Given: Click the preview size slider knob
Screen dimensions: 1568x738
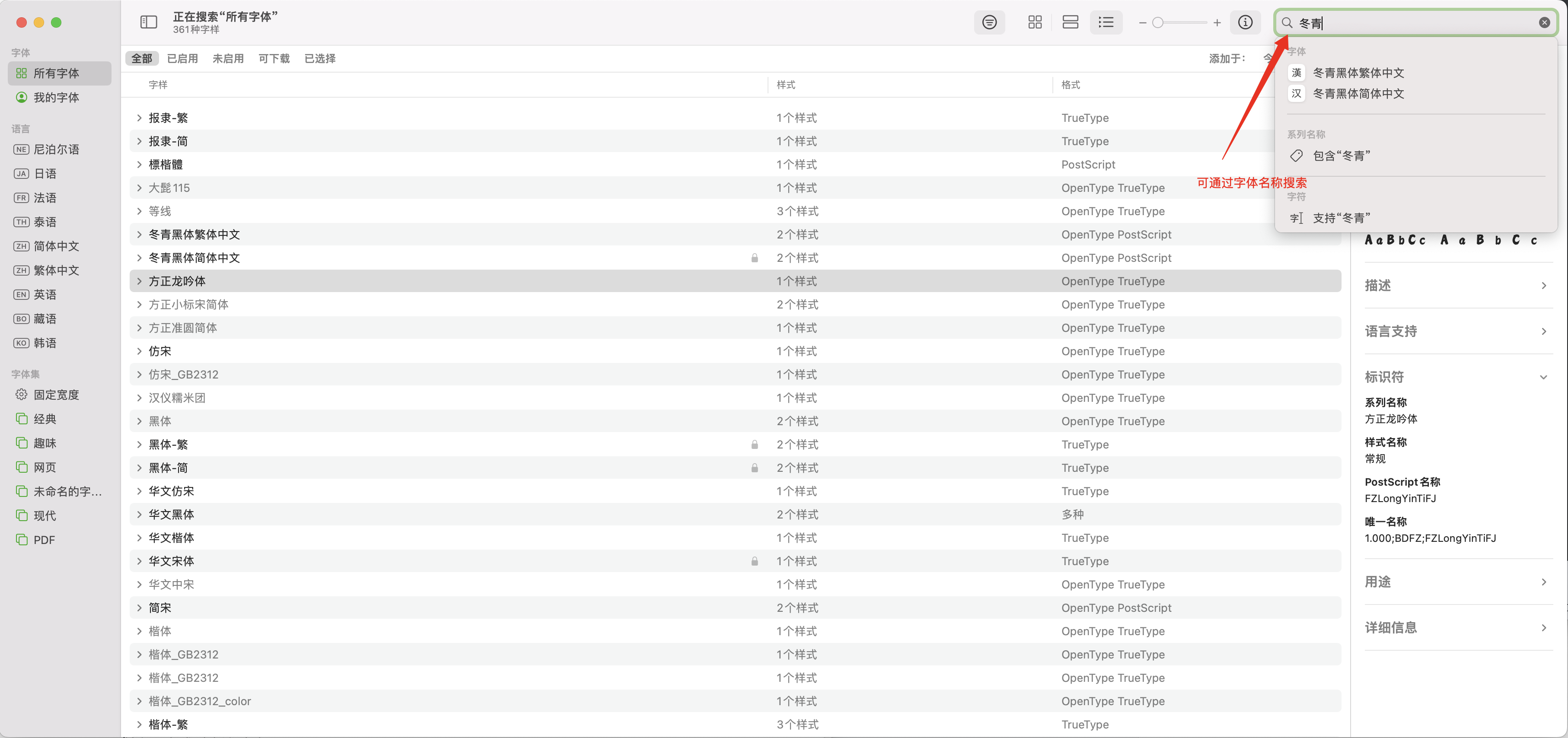Looking at the screenshot, I should point(1158,22).
